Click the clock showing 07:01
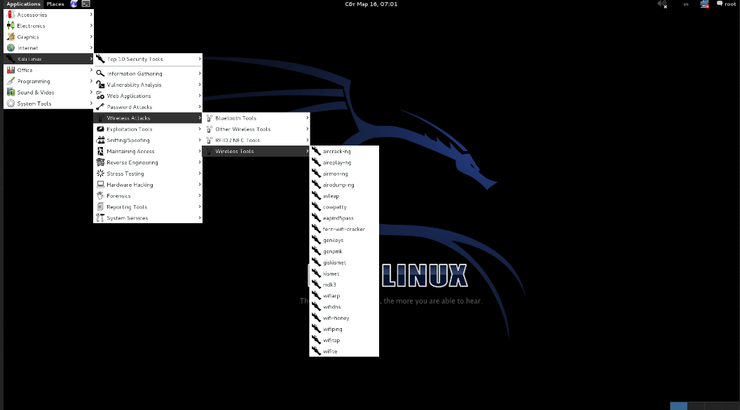Screen dimensions: 740x410 point(371,4)
